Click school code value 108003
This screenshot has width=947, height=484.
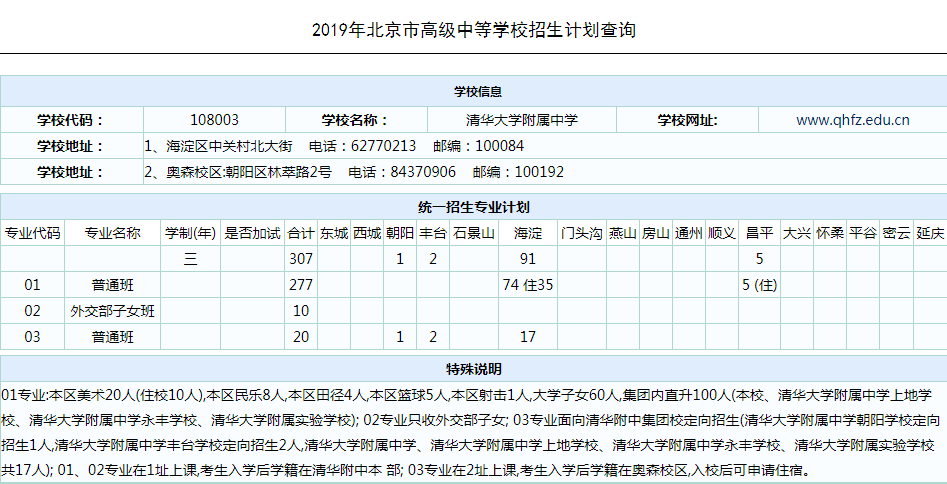(x=214, y=120)
